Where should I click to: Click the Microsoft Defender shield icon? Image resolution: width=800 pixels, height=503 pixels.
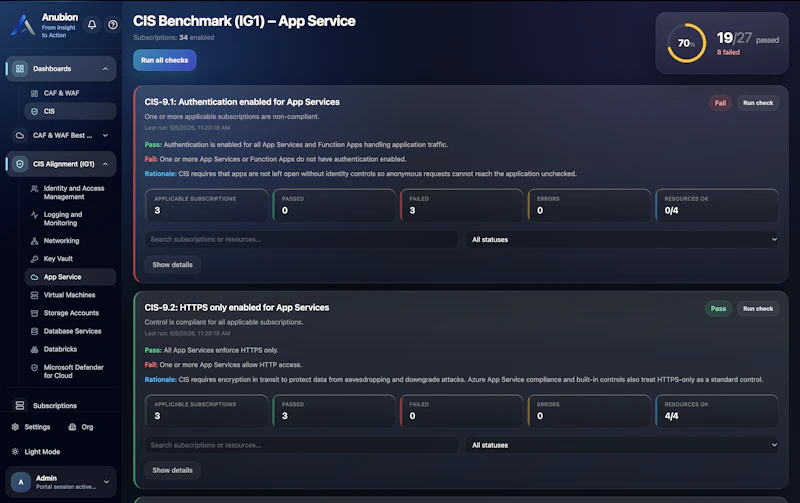pyautogui.click(x=35, y=367)
